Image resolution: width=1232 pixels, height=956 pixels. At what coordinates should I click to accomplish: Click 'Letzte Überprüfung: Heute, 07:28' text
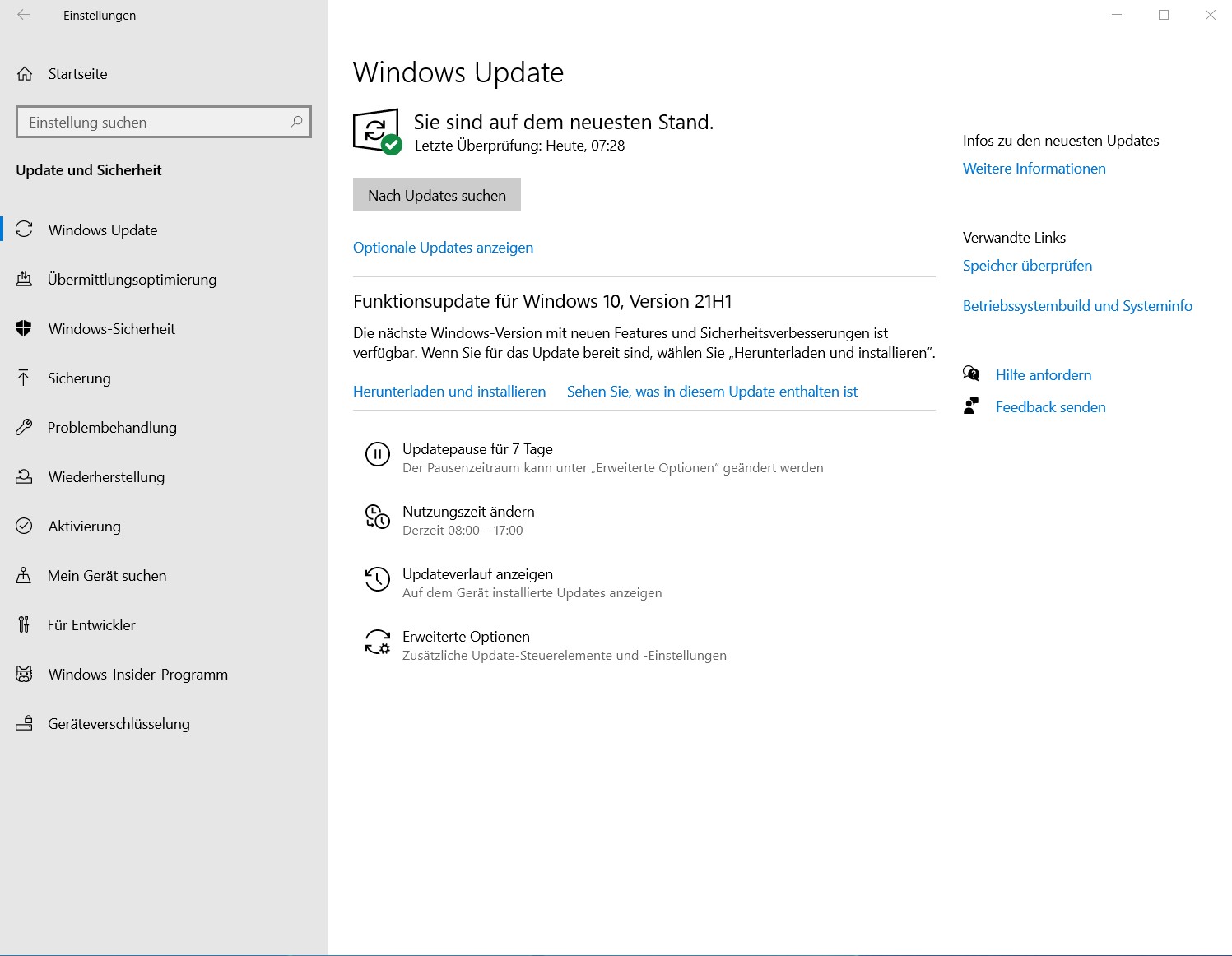520,146
